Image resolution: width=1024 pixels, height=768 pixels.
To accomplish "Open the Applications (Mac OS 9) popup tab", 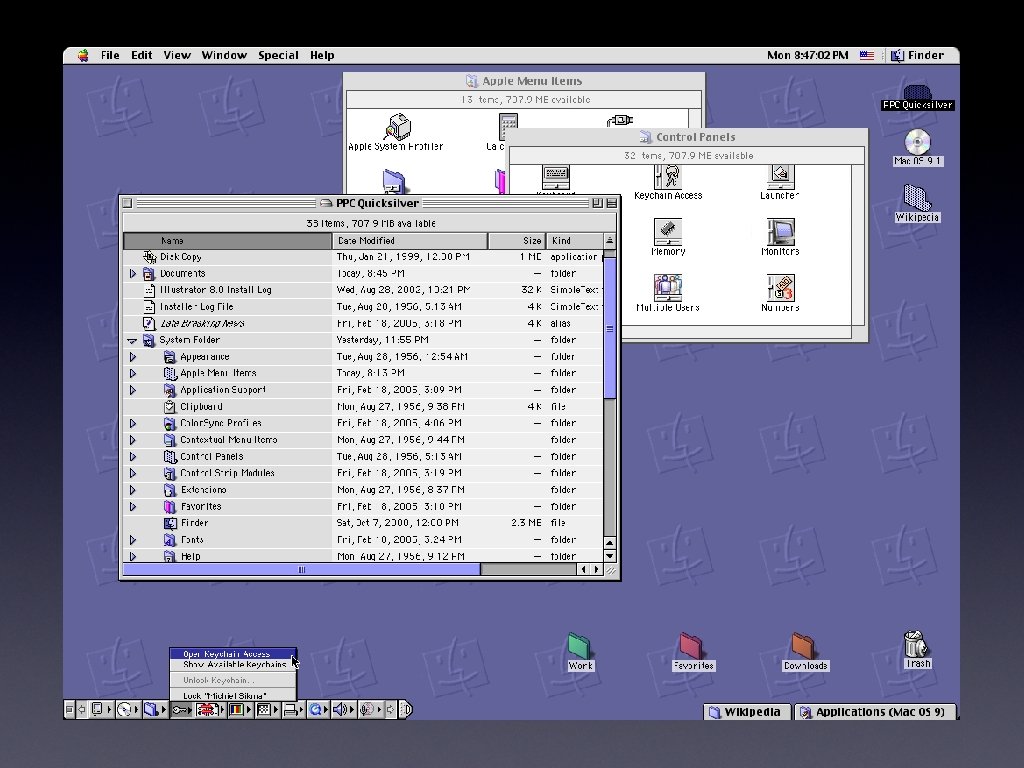I will (x=876, y=712).
